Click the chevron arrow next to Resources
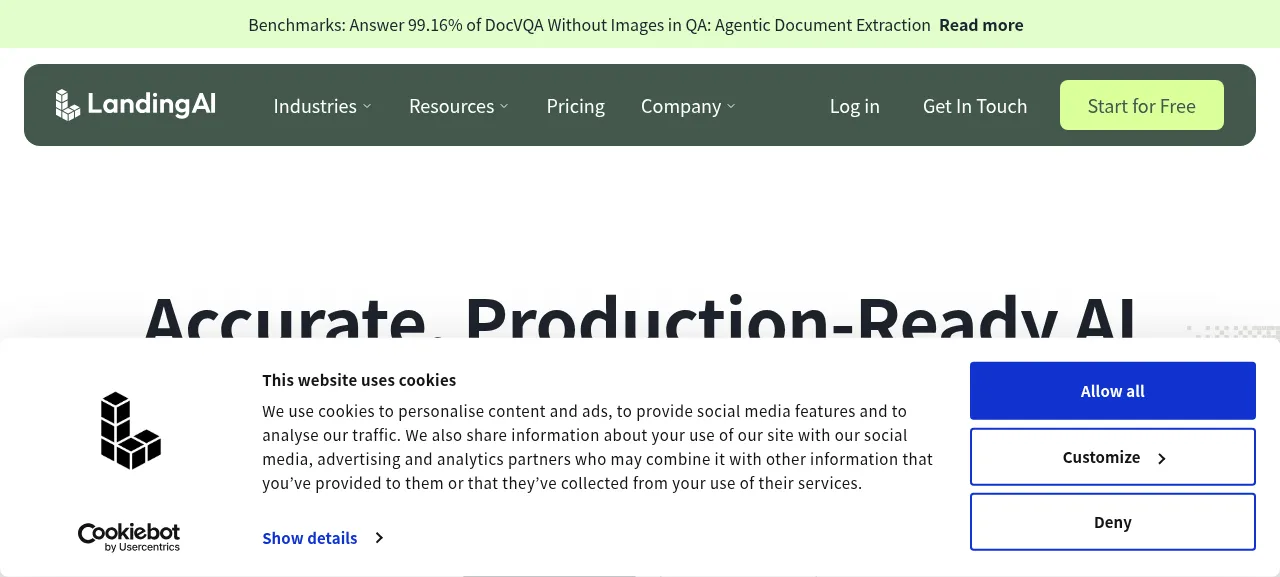Viewport: 1280px width, 577px height. (504, 106)
